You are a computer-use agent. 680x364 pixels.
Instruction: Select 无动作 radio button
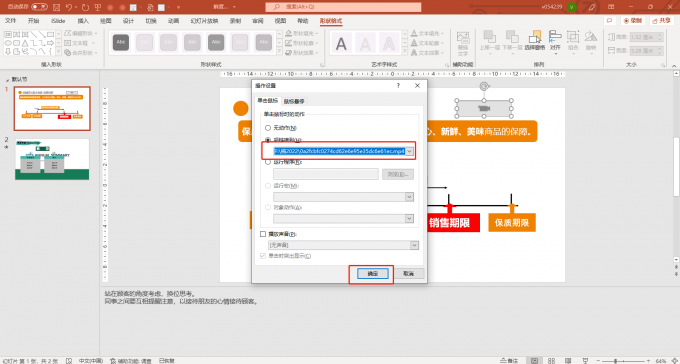point(268,128)
